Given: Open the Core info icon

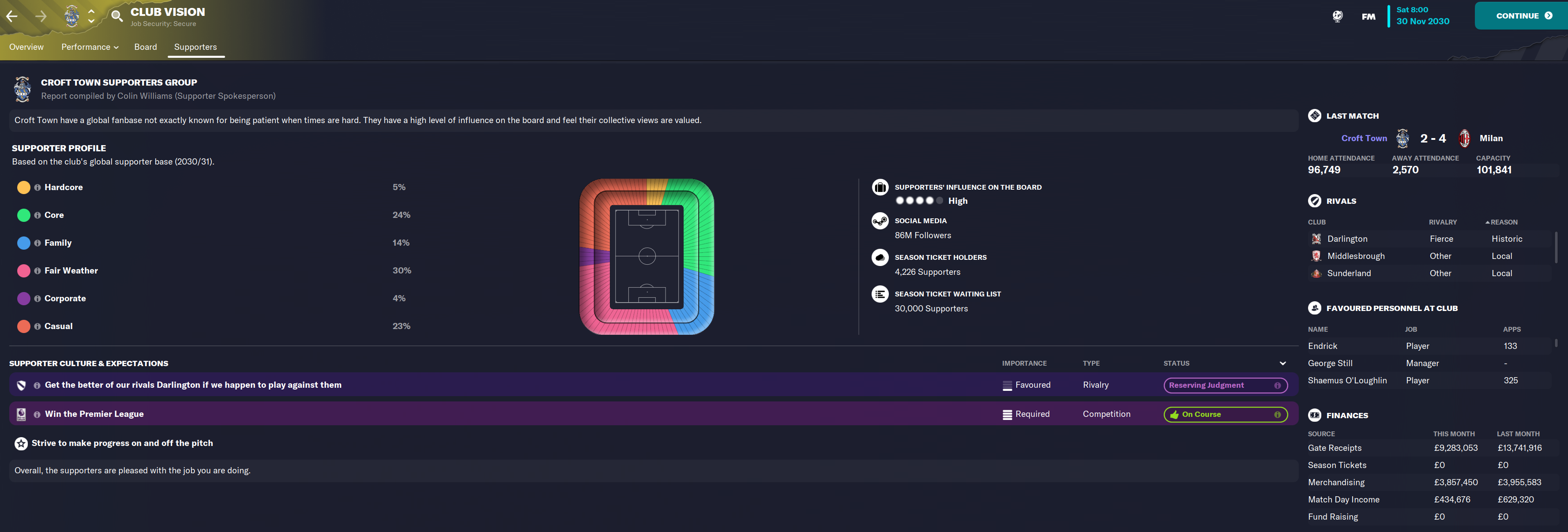Looking at the screenshot, I should click(38, 215).
